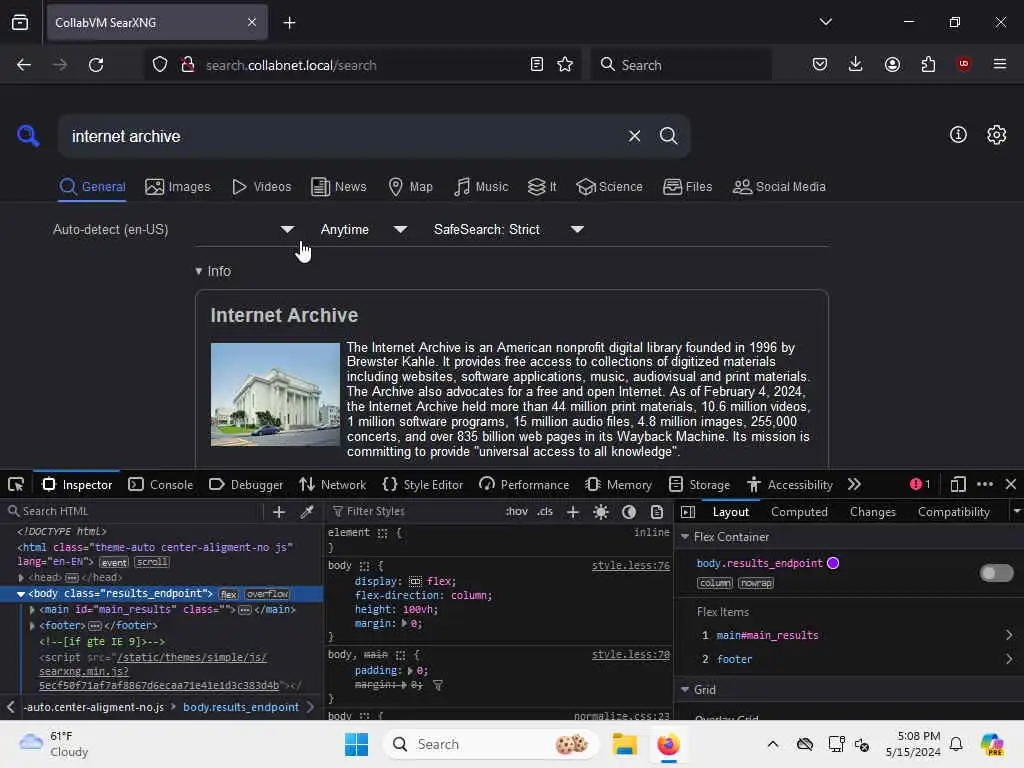Select main#main_results flex item
The width and height of the screenshot is (1024, 768).
click(767, 635)
